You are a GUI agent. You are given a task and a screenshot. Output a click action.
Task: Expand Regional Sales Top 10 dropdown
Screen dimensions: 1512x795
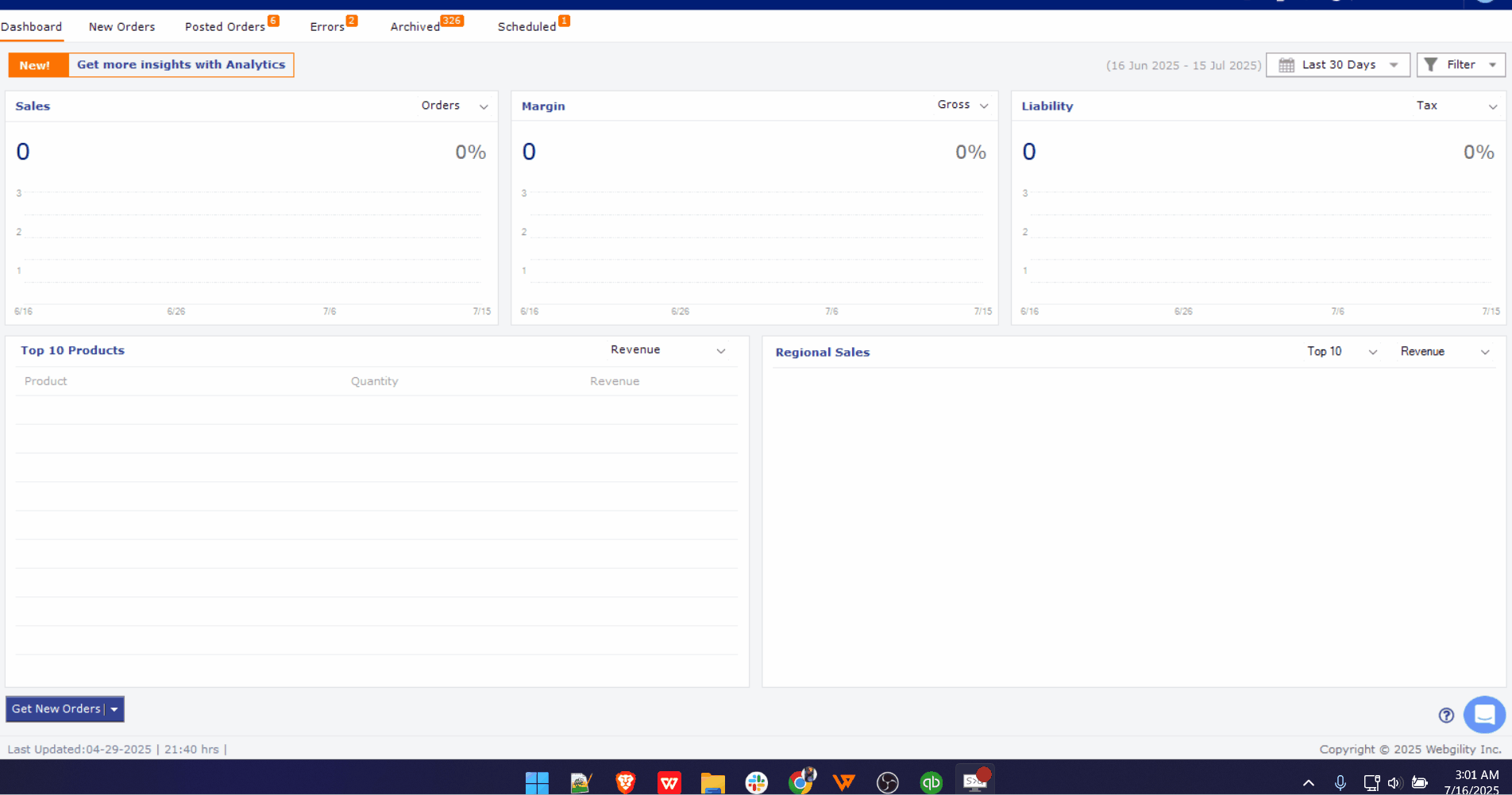coord(1372,352)
